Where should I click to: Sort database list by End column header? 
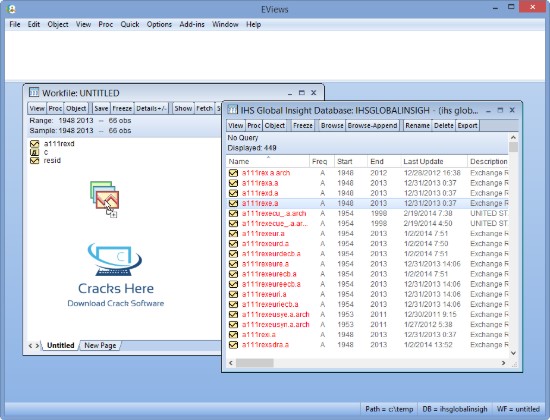coord(384,161)
